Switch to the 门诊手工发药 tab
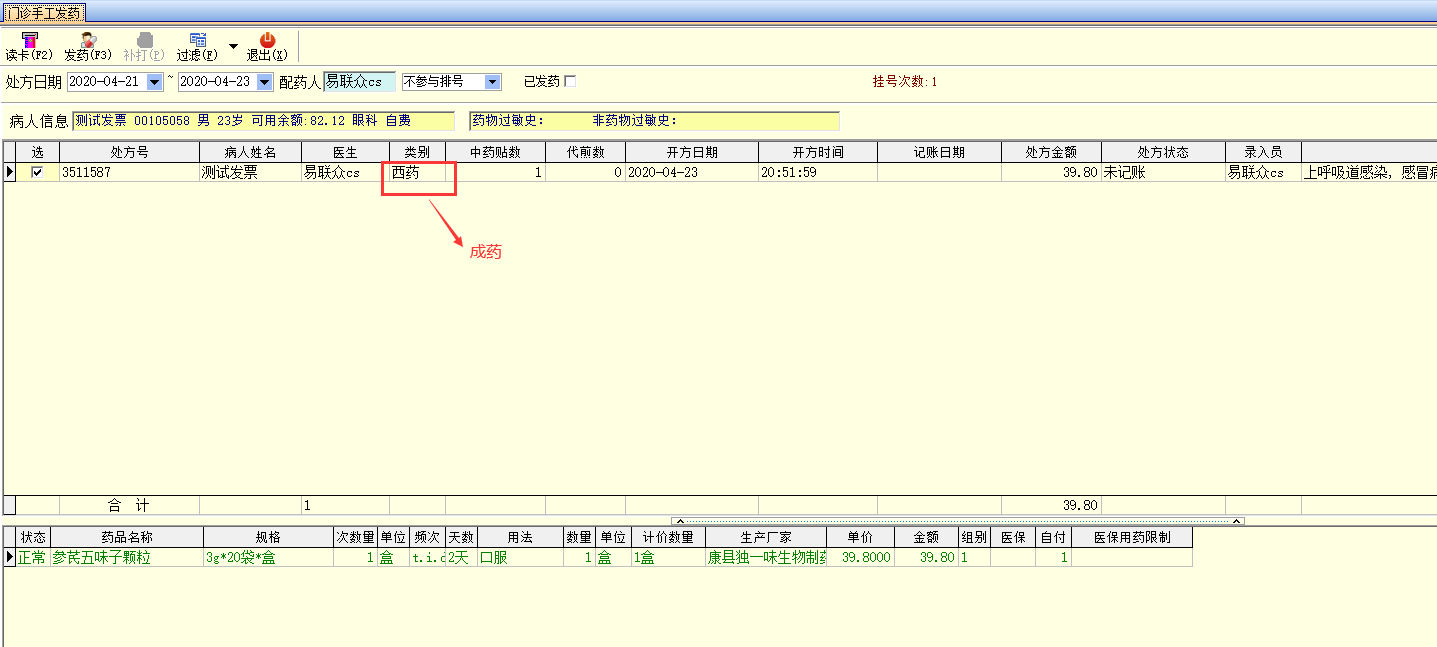The height and width of the screenshot is (647, 1437). (43, 12)
